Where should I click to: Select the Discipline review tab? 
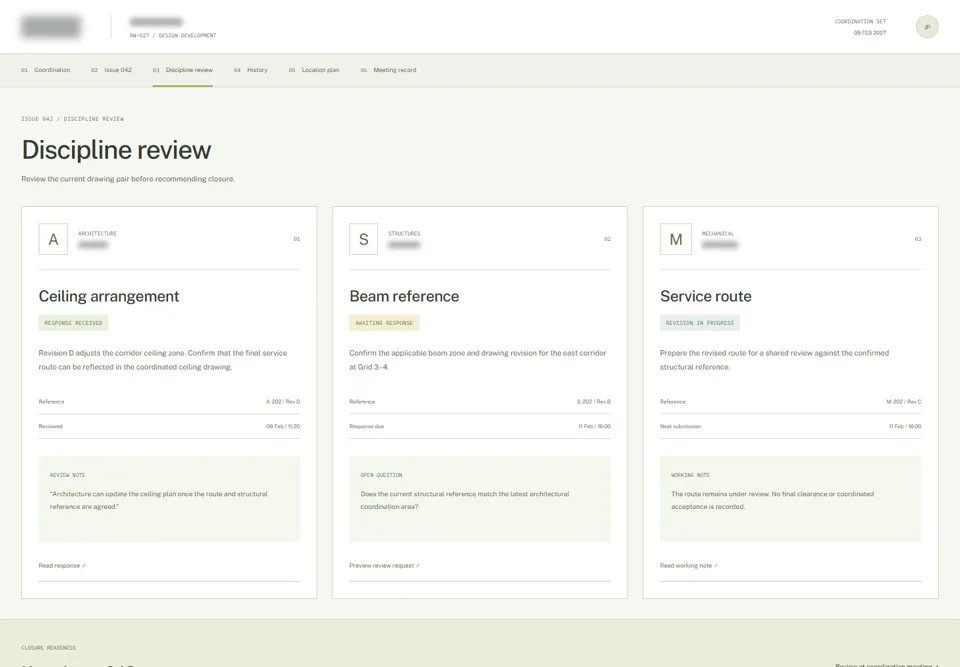point(183,70)
